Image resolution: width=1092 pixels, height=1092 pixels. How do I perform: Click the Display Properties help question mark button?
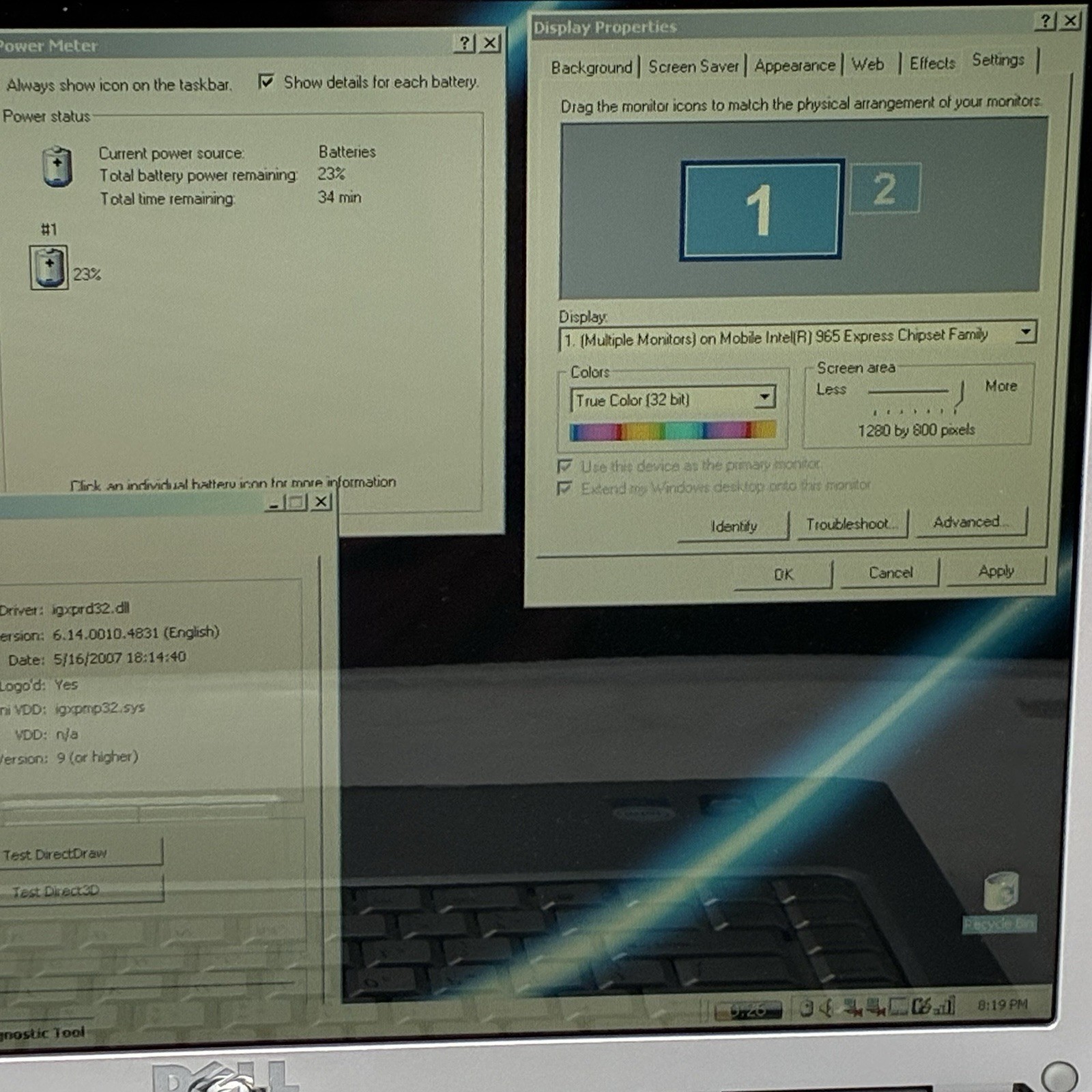tap(1045, 21)
